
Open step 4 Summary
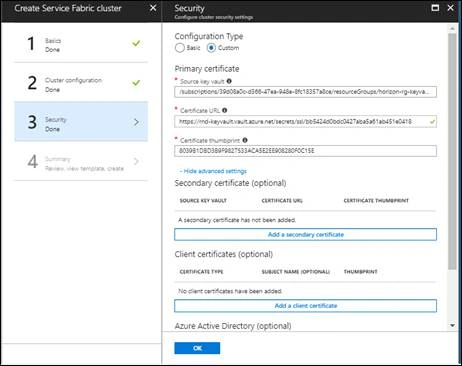click(81, 161)
